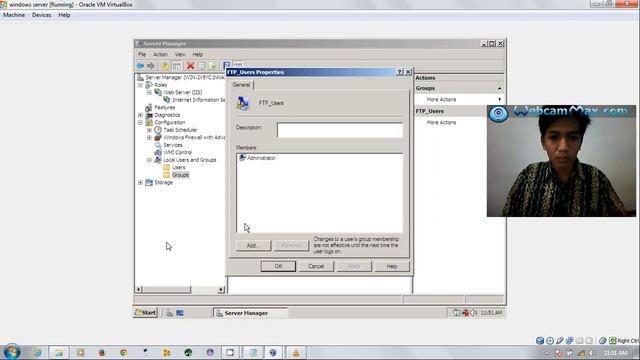Viewport: 640px width, 360px height.
Task: Open the Internet Information Services tree node
Action: coord(198,100)
